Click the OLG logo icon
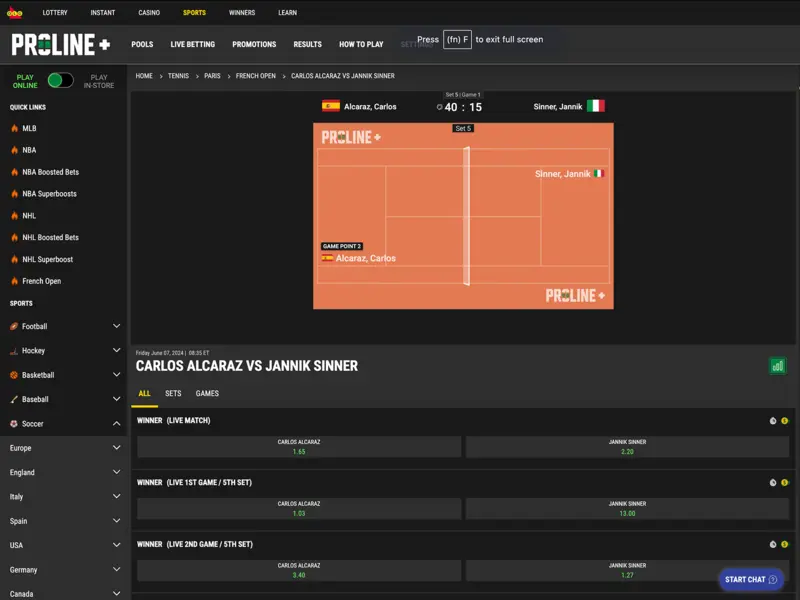 [x=14, y=13]
